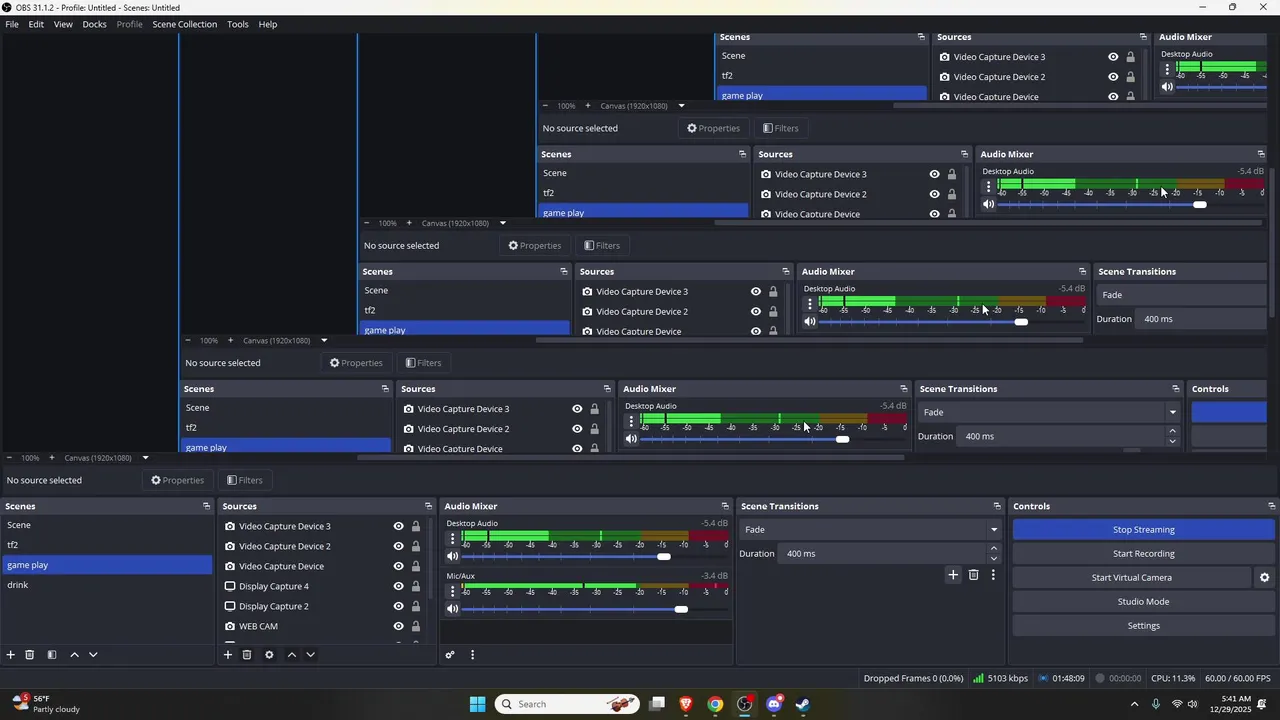
Task: Mute the Mic/Aux speaker icon
Action: click(453, 609)
